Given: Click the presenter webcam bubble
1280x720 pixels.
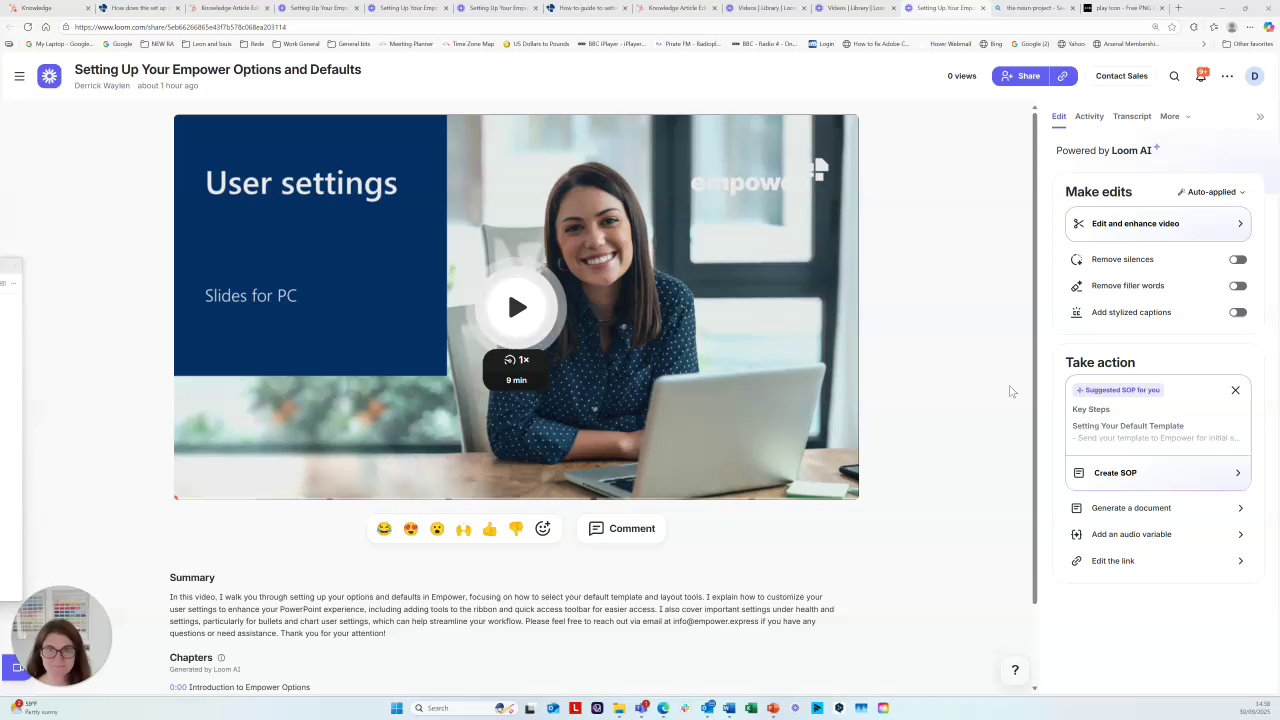Looking at the screenshot, I should [61, 636].
